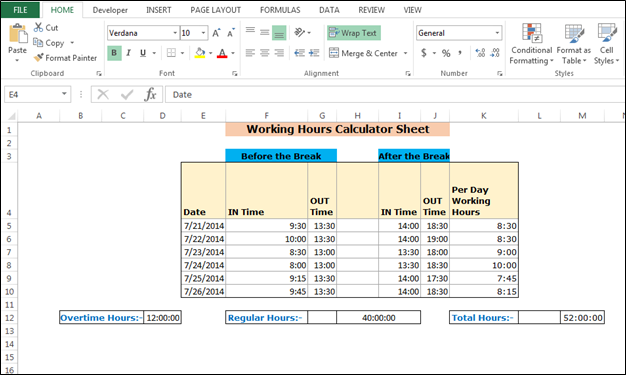Open the Font dialog launcher
Screen dimensions: 626x375
tap(235, 73)
